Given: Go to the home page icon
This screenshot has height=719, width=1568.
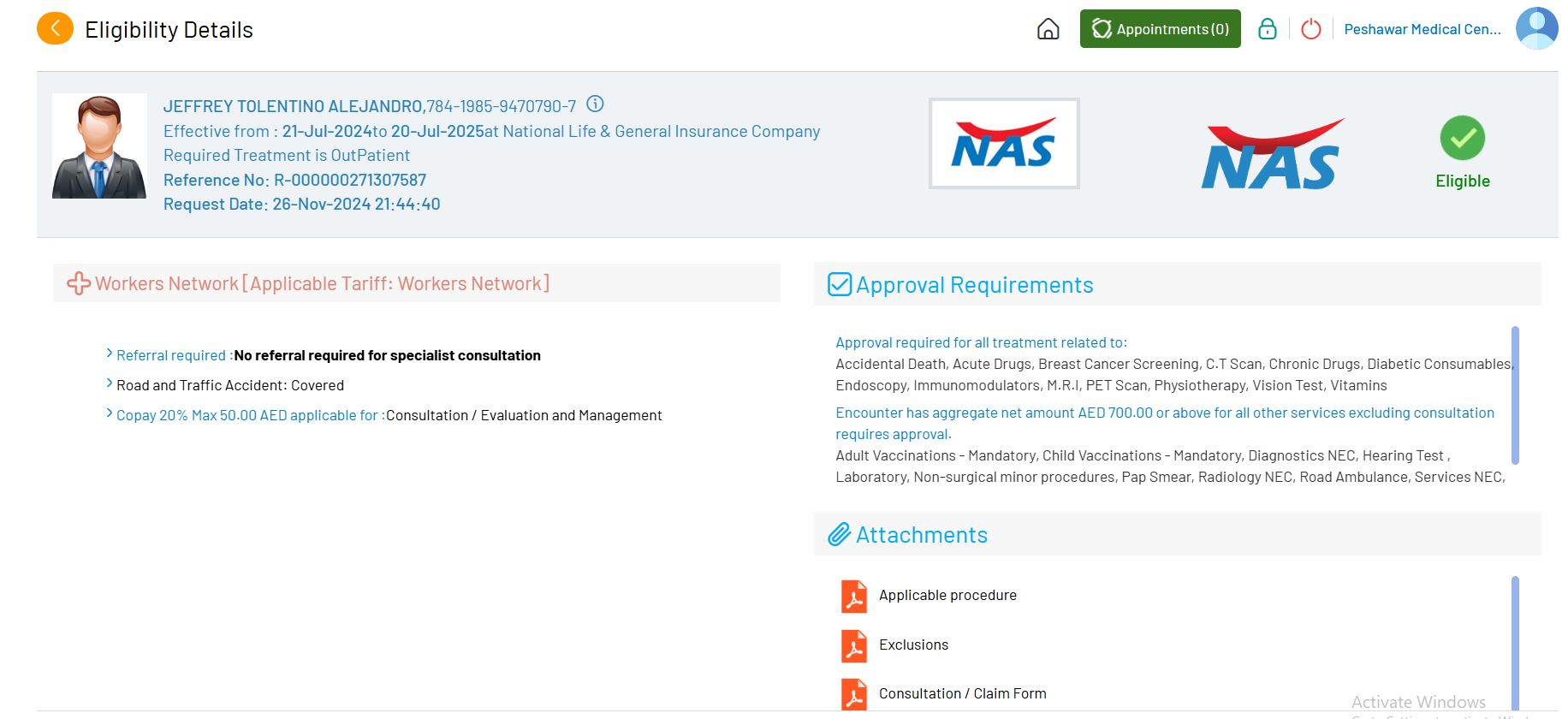Looking at the screenshot, I should pyautogui.click(x=1048, y=29).
